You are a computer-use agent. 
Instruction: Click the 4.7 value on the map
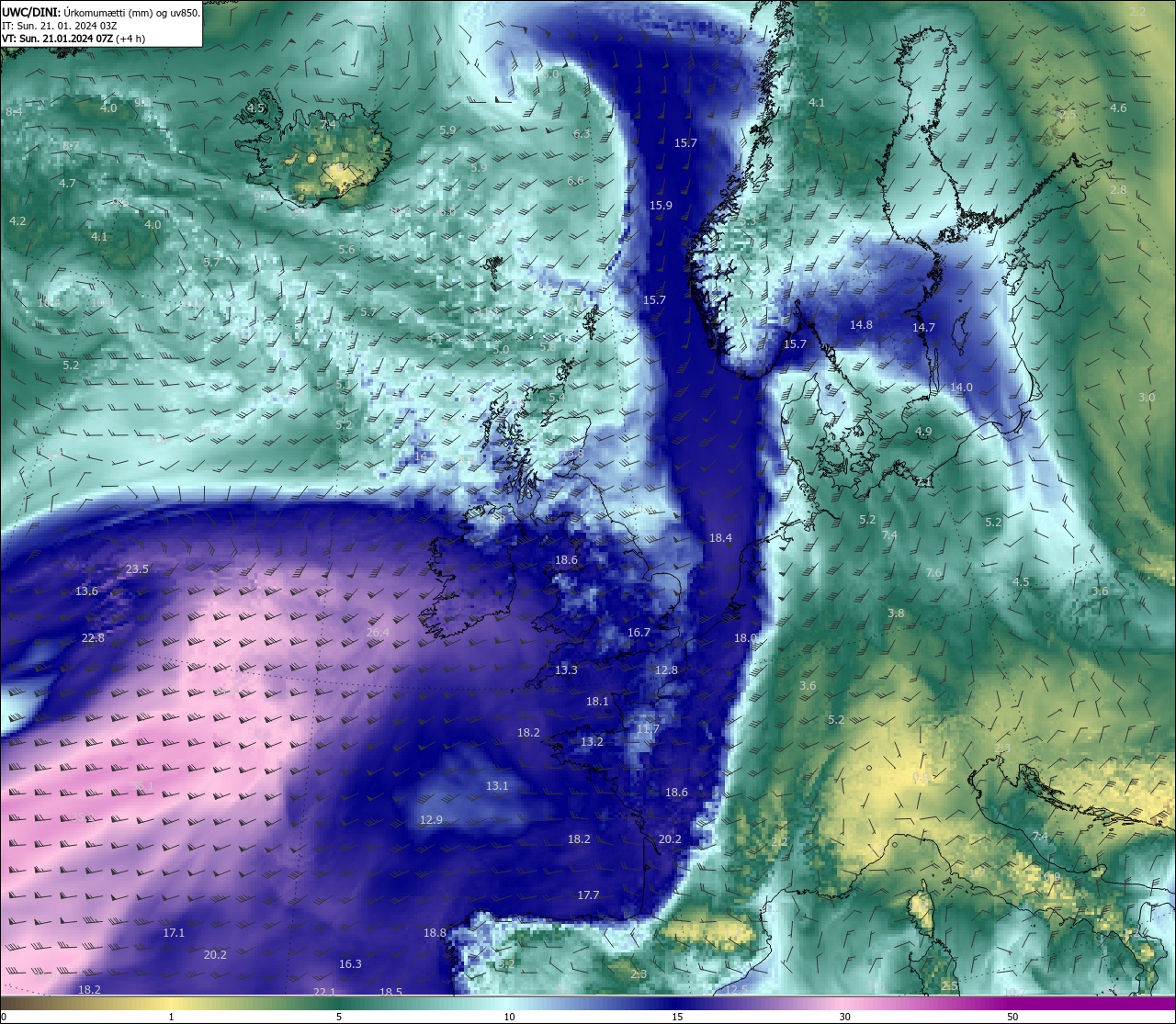pos(67,184)
